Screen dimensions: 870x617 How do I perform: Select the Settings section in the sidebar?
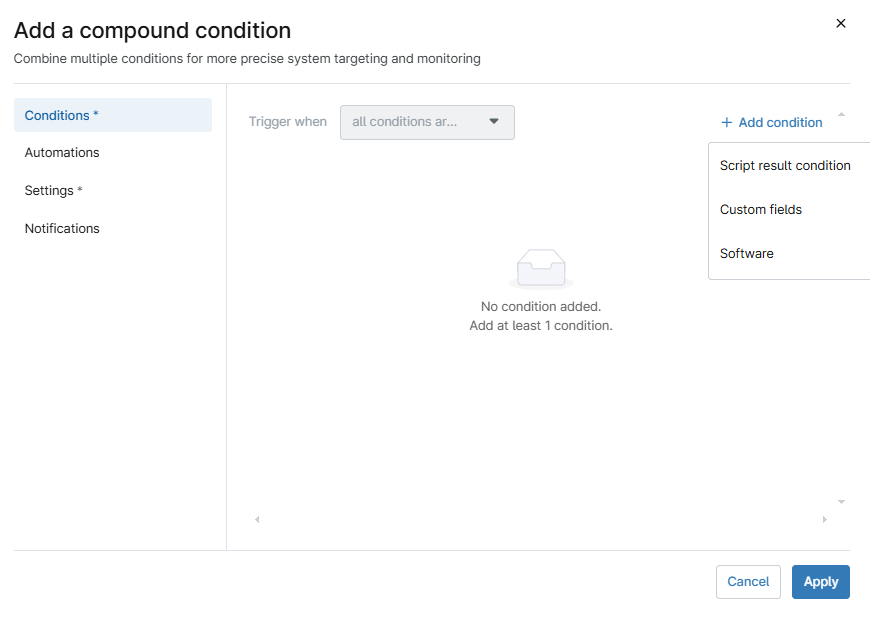click(x=53, y=190)
